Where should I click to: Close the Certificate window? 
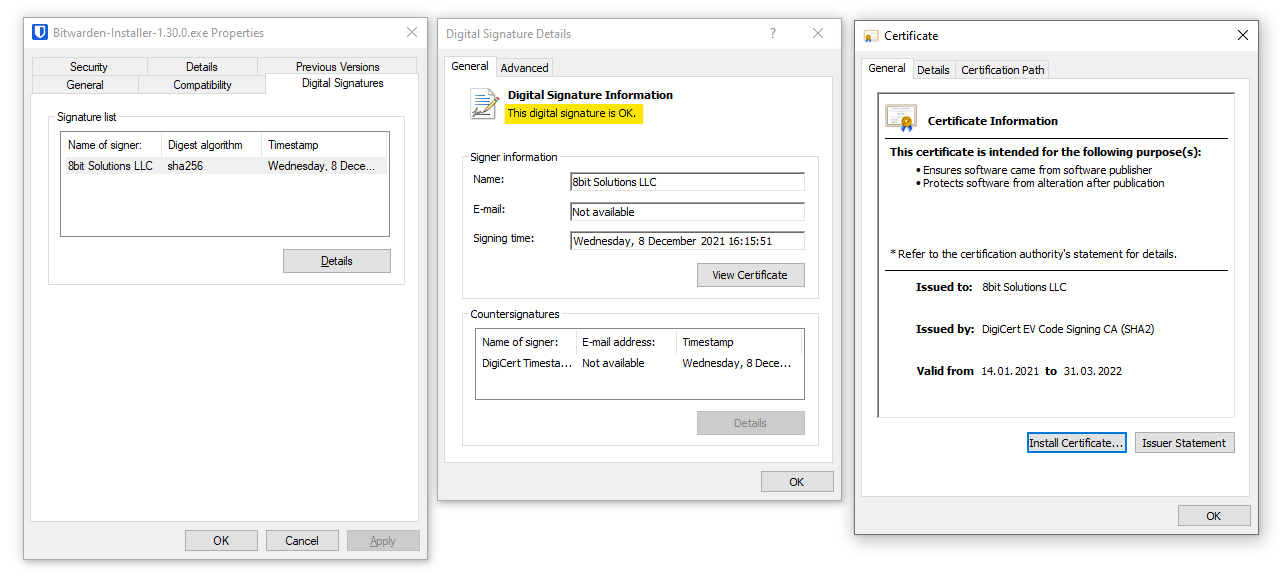point(1243,35)
